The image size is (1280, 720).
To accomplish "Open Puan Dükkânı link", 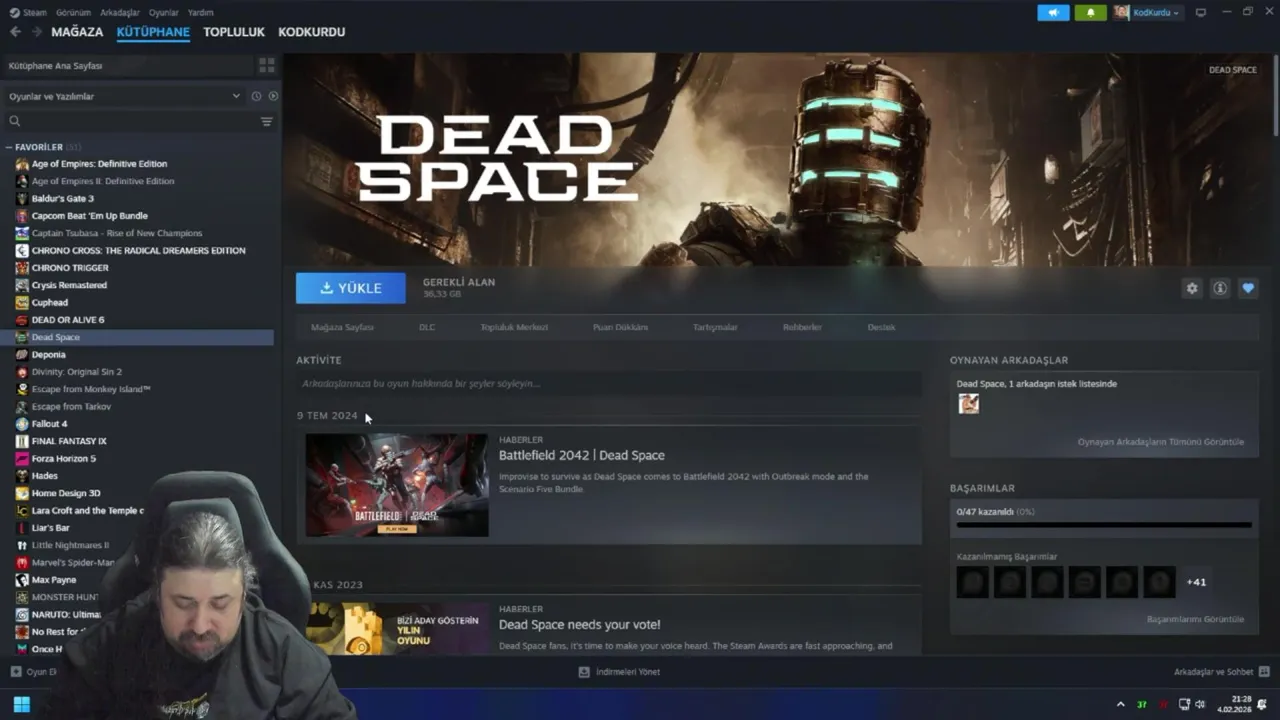I will click(620, 327).
